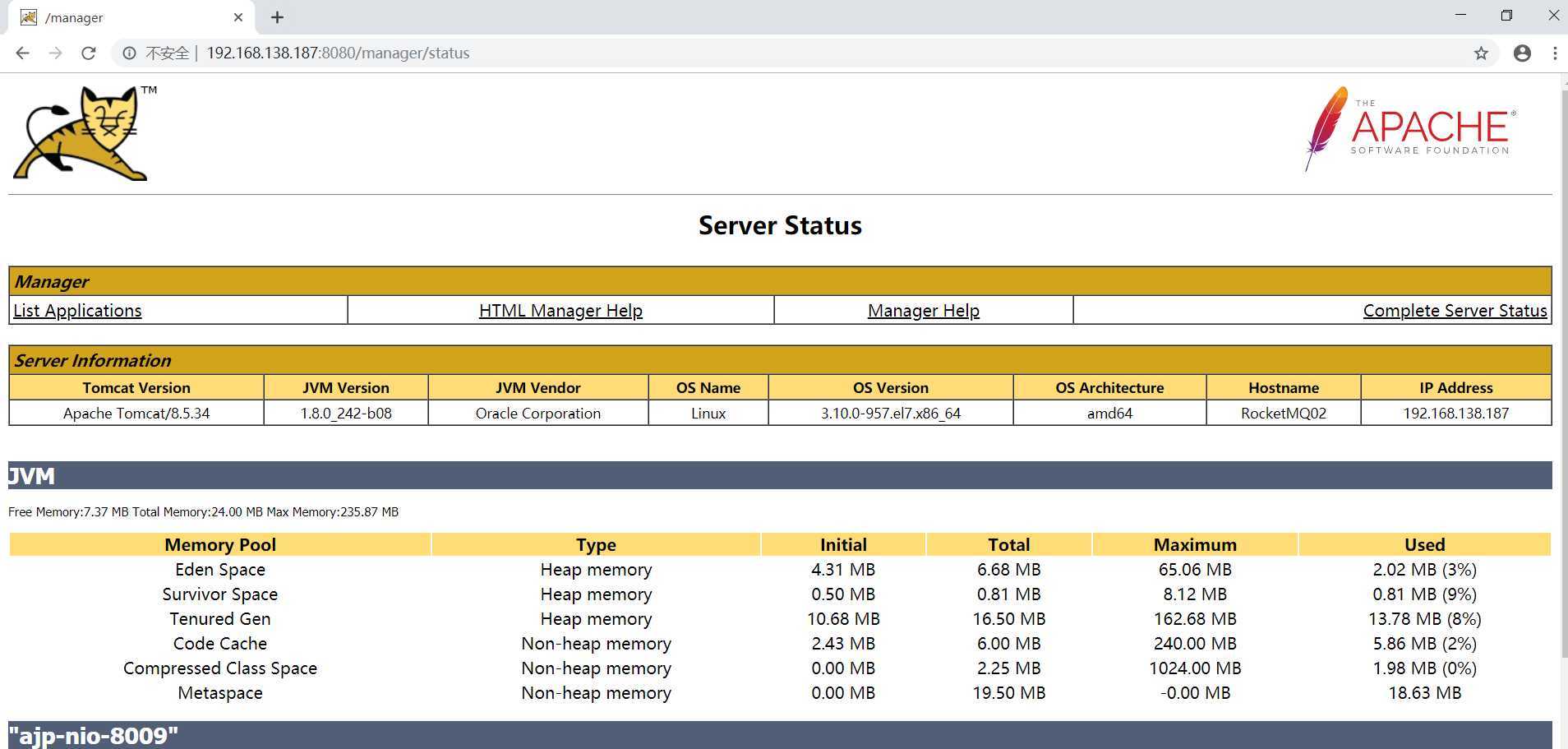Viewport: 1568px width, 749px height.
Task: Click the Tenured Gen row name
Action: pyautogui.click(x=220, y=619)
